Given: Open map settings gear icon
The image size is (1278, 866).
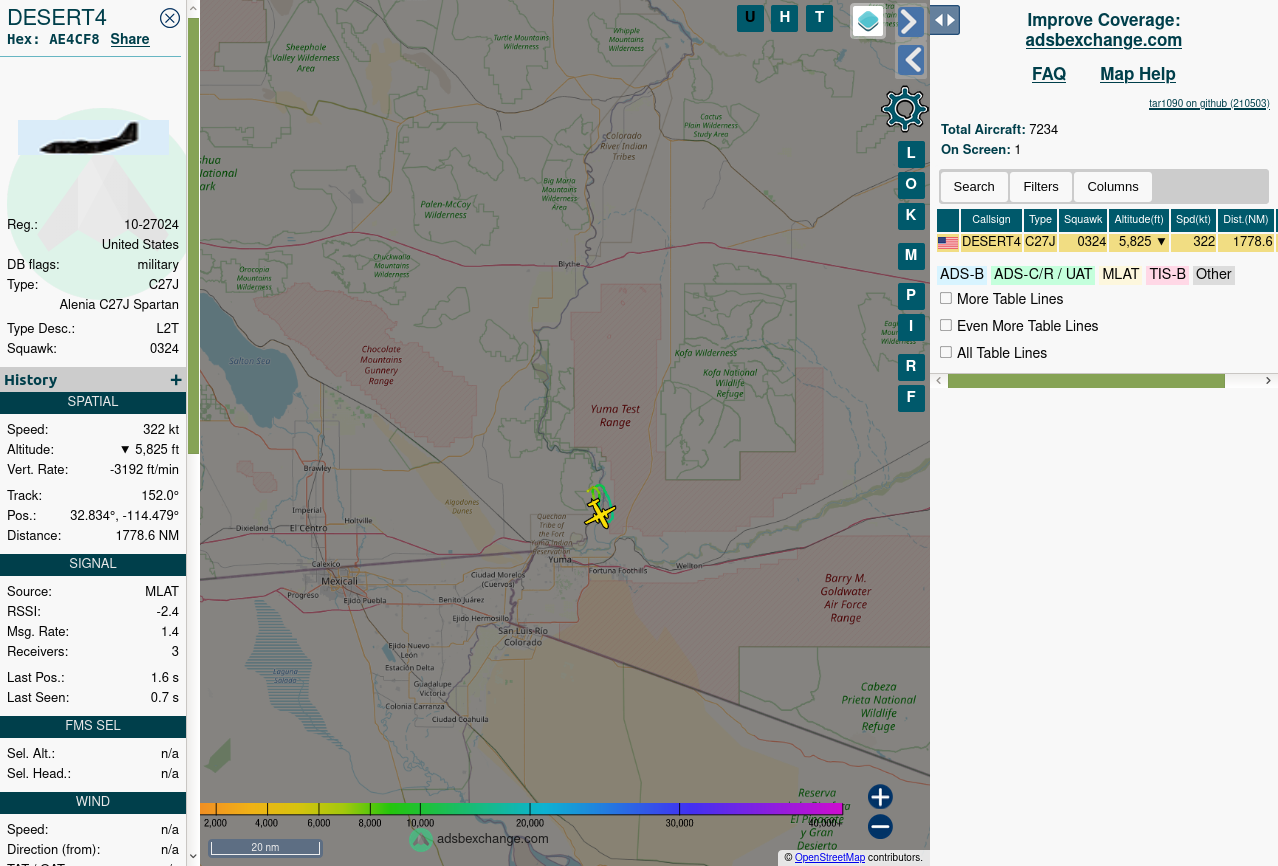Looking at the screenshot, I should tap(905, 109).
